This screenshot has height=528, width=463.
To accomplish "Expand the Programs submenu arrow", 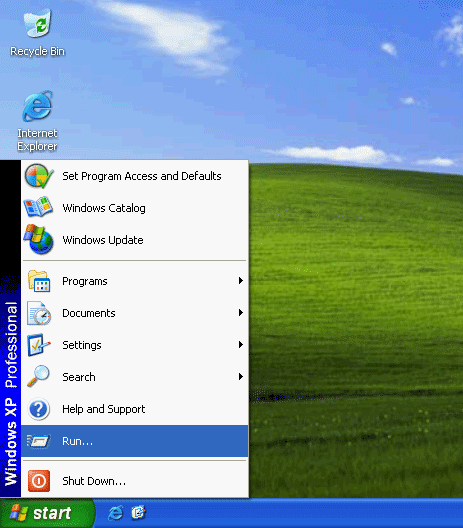I will pyautogui.click(x=240, y=280).
